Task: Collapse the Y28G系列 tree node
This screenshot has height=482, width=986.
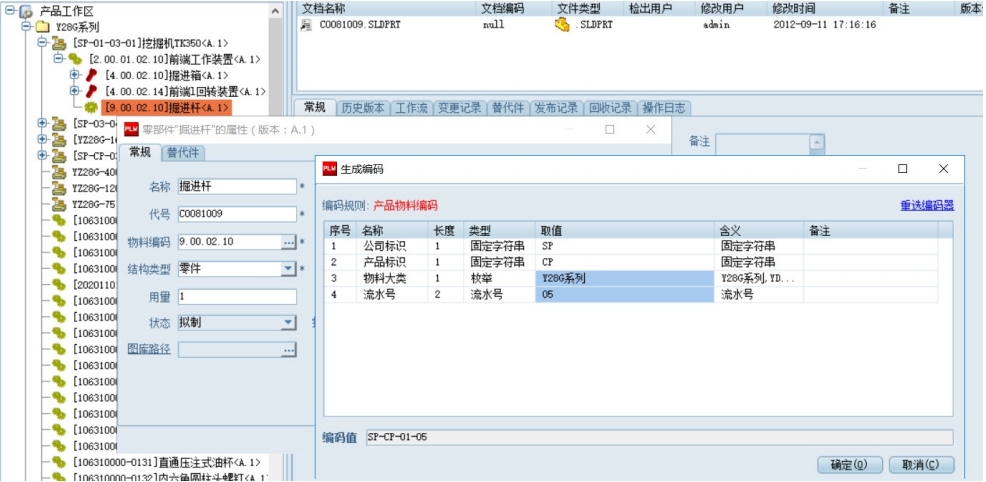Action: coord(26,26)
